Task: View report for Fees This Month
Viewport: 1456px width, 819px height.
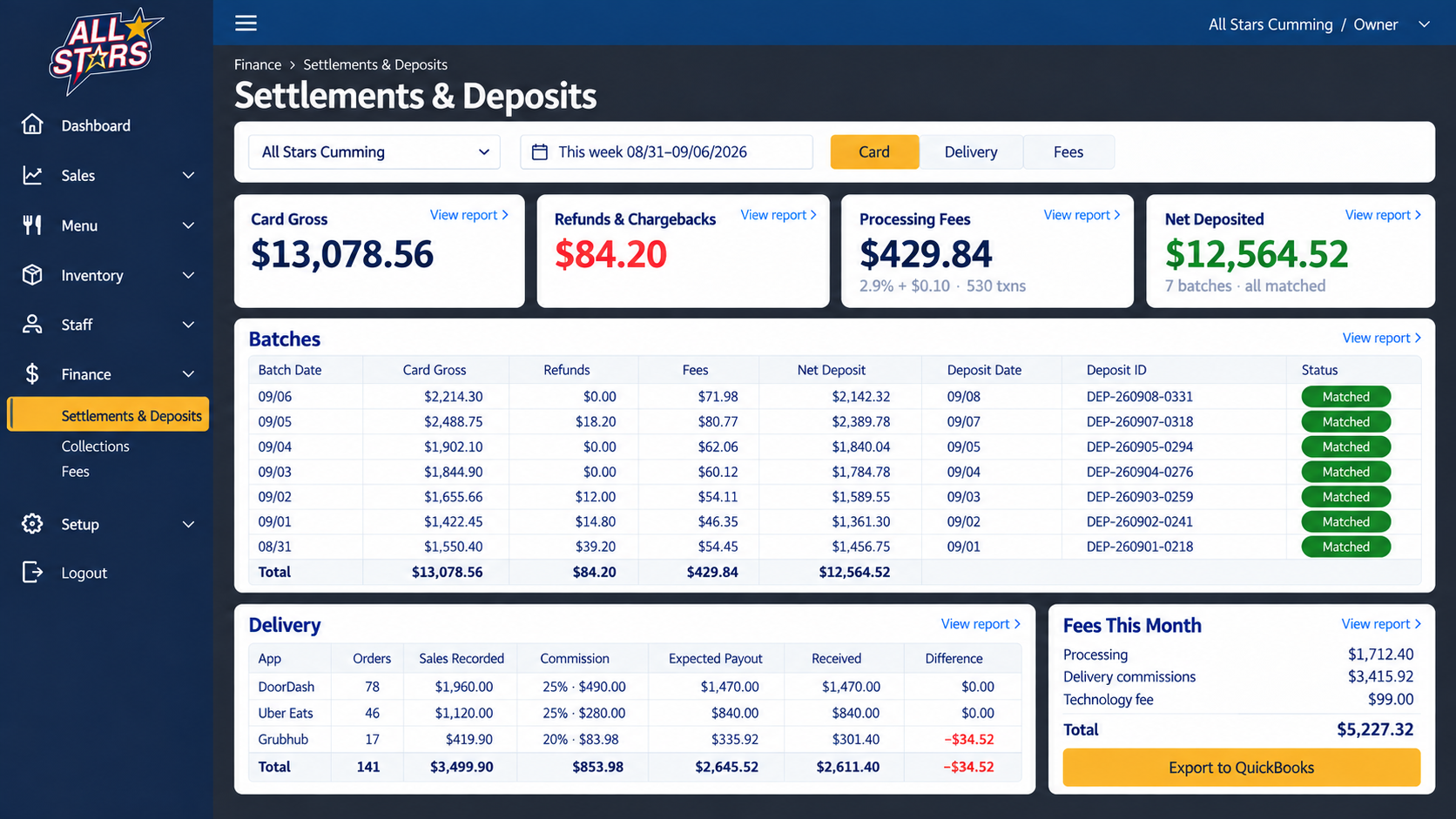Action: (1381, 624)
